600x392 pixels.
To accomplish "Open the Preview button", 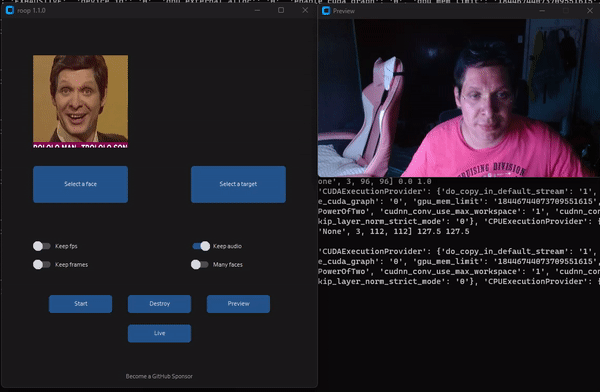I will (238, 304).
